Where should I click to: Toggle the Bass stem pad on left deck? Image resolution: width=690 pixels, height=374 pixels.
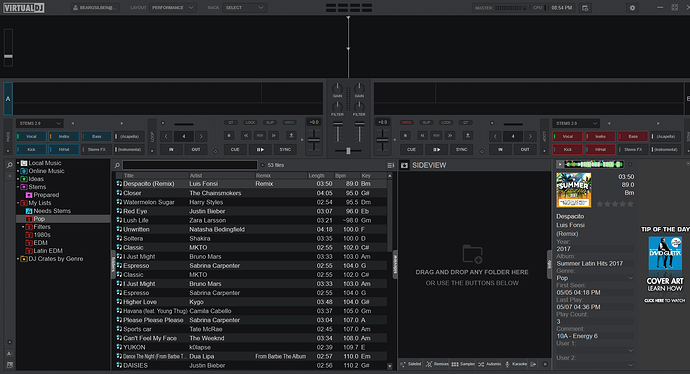[96, 136]
